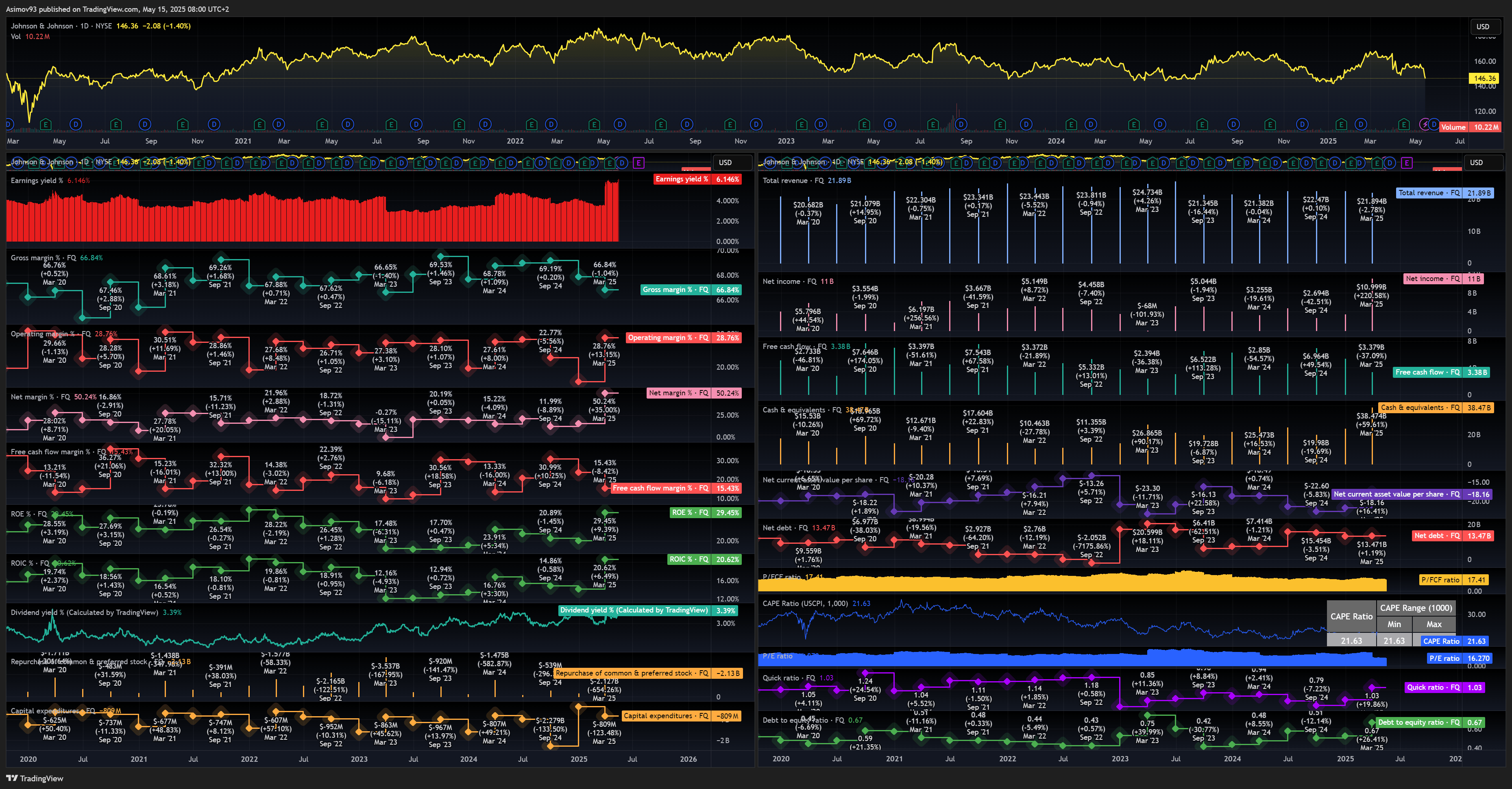Viewport: 1512px width, 789px height.
Task: Click the purple E marker in the left fundamentals panel
Action: [638, 163]
